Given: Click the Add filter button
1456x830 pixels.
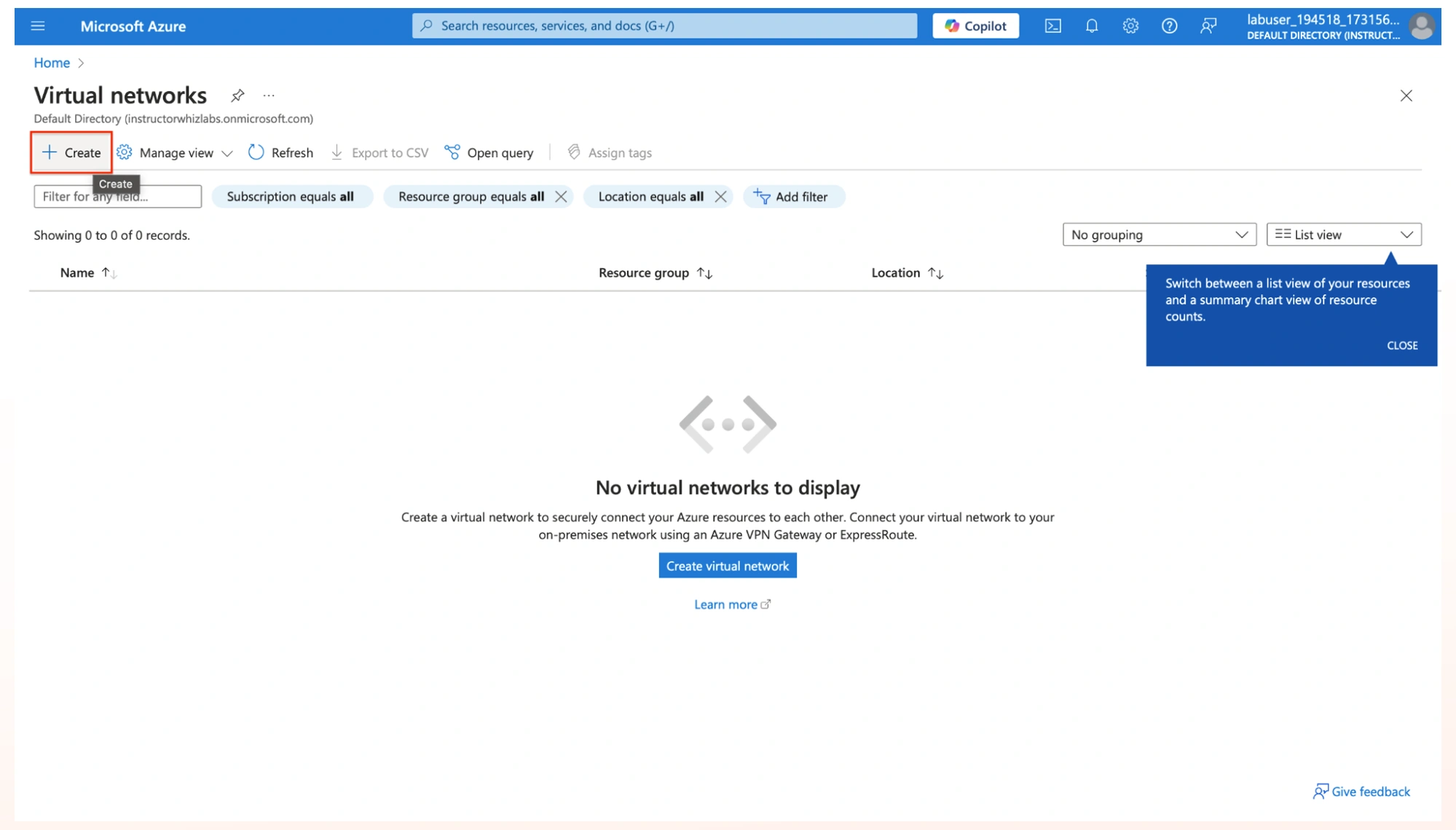Looking at the screenshot, I should 793,196.
